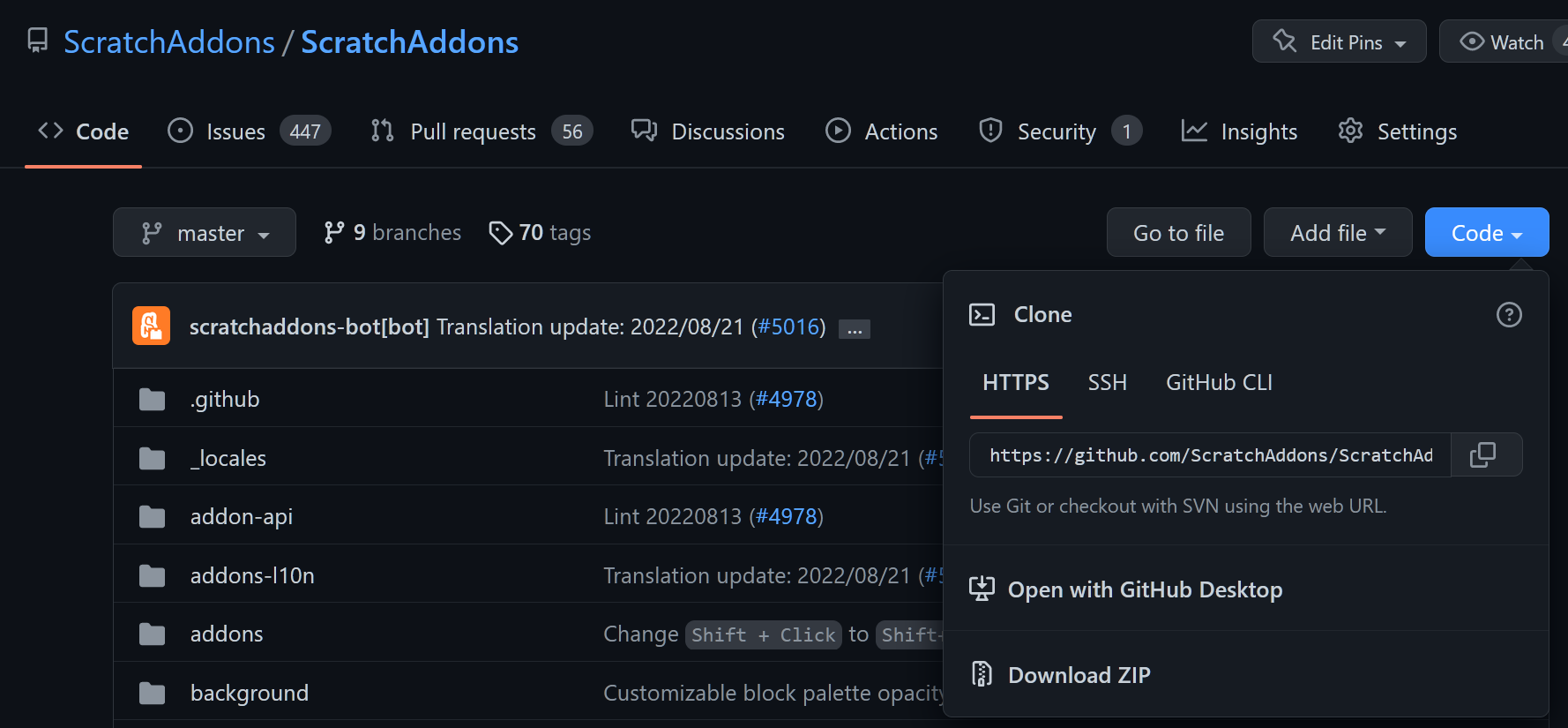Image resolution: width=1568 pixels, height=728 pixels.
Task: Click the .github folder icon
Action: coord(151,398)
